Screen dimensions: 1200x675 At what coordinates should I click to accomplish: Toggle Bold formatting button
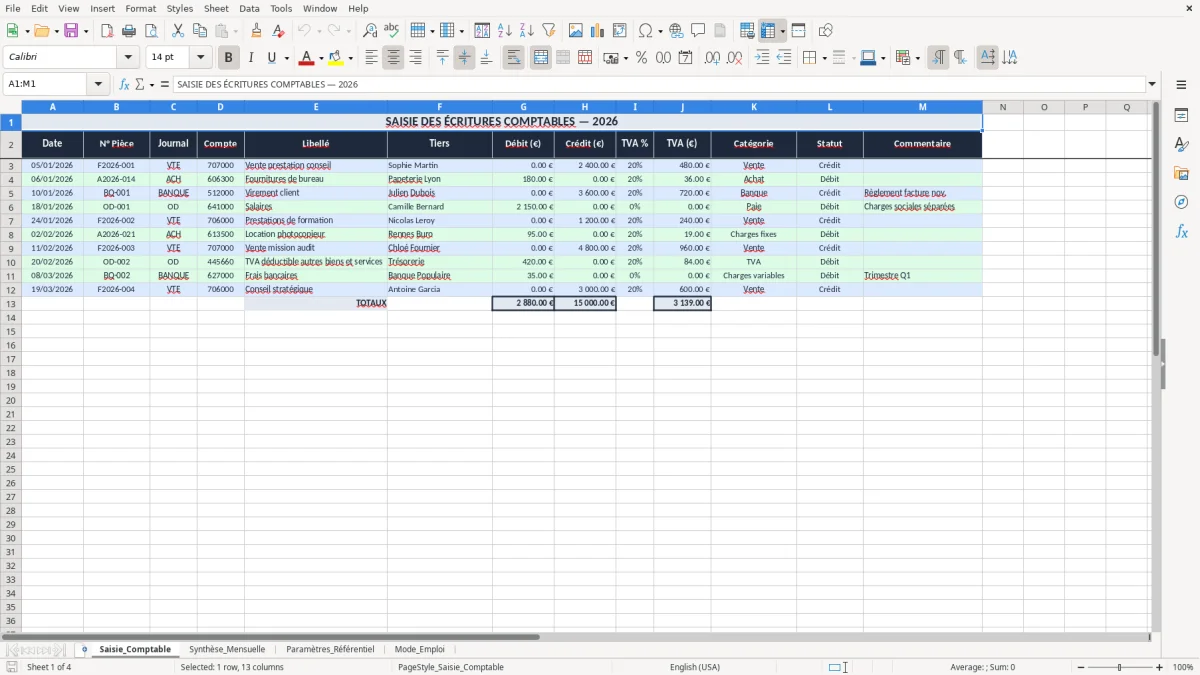[x=229, y=58]
